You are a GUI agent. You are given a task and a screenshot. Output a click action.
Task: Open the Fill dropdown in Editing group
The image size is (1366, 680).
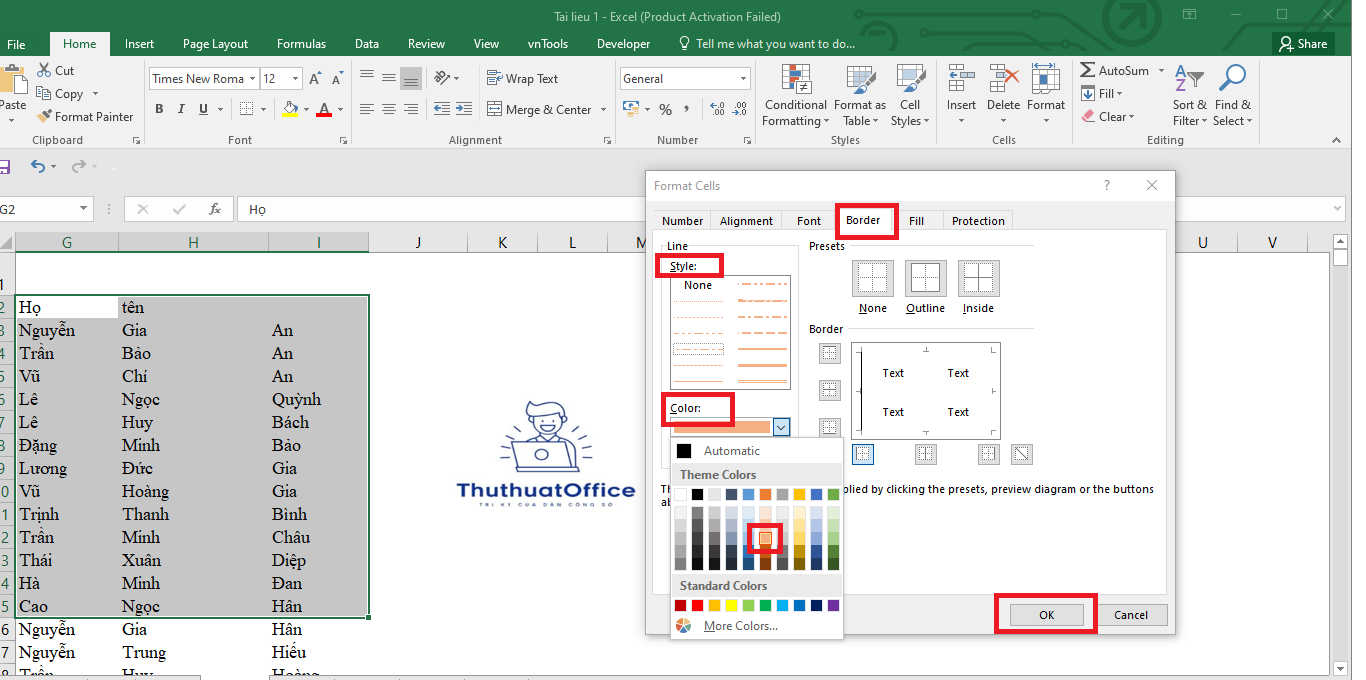point(1102,94)
